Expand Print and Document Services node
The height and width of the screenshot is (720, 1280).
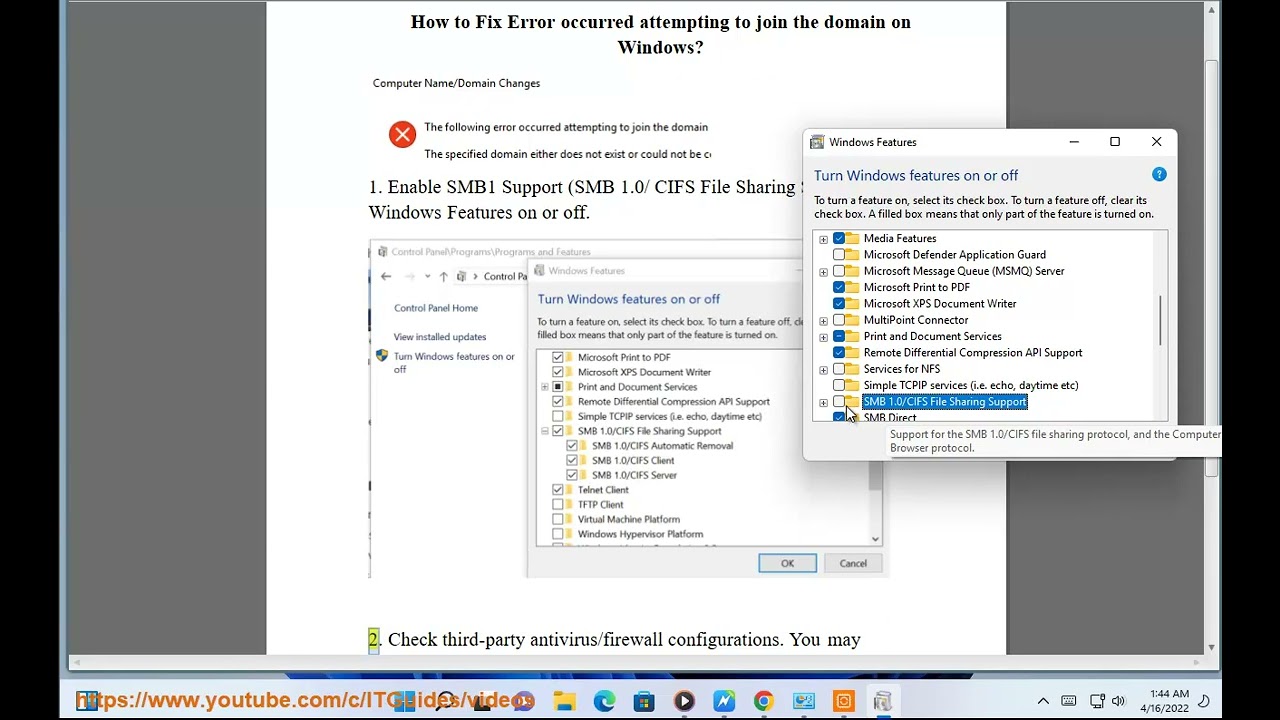pyautogui.click(x=823, y=337)
